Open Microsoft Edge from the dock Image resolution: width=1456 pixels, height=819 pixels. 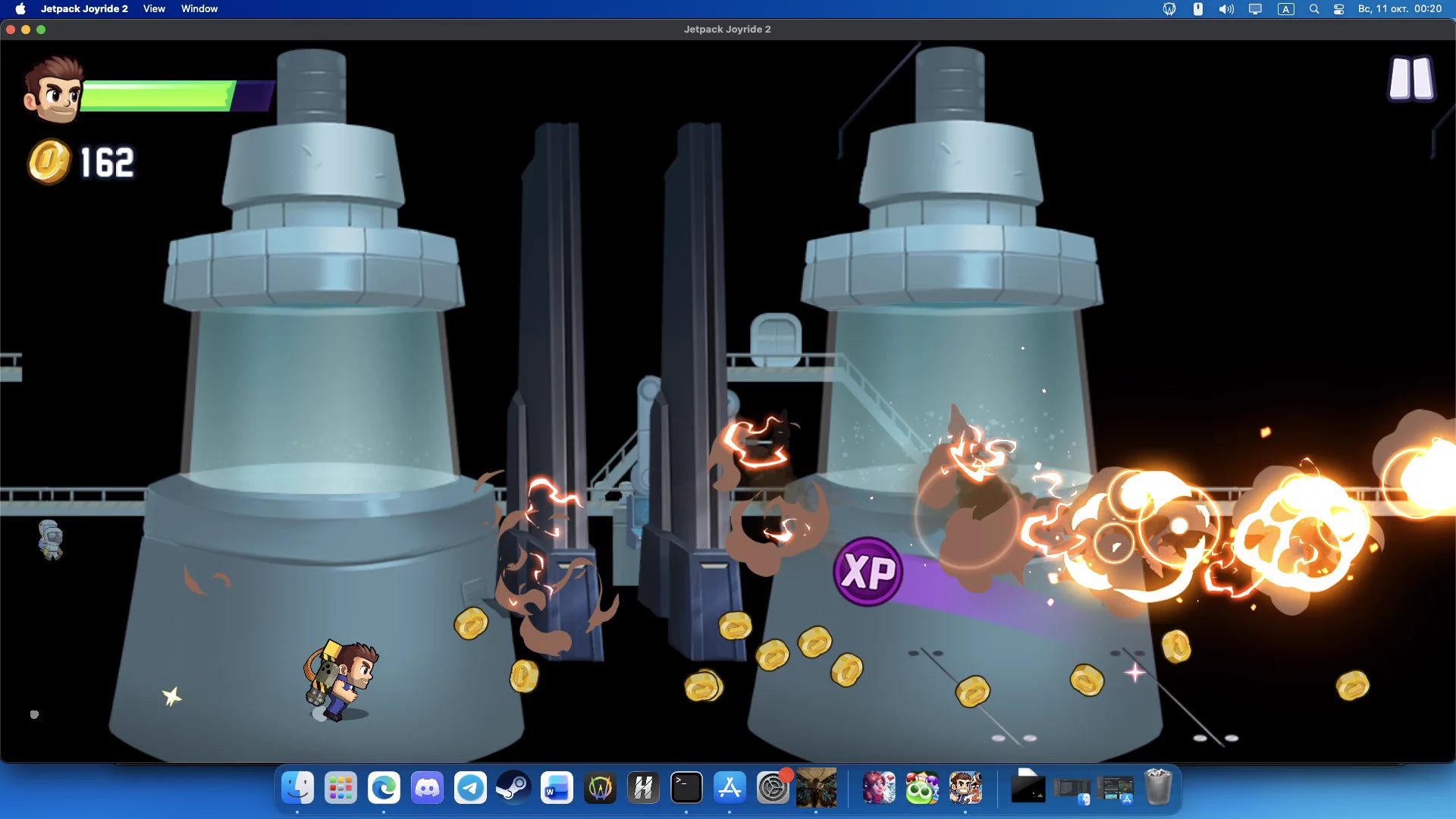[384, 788]
